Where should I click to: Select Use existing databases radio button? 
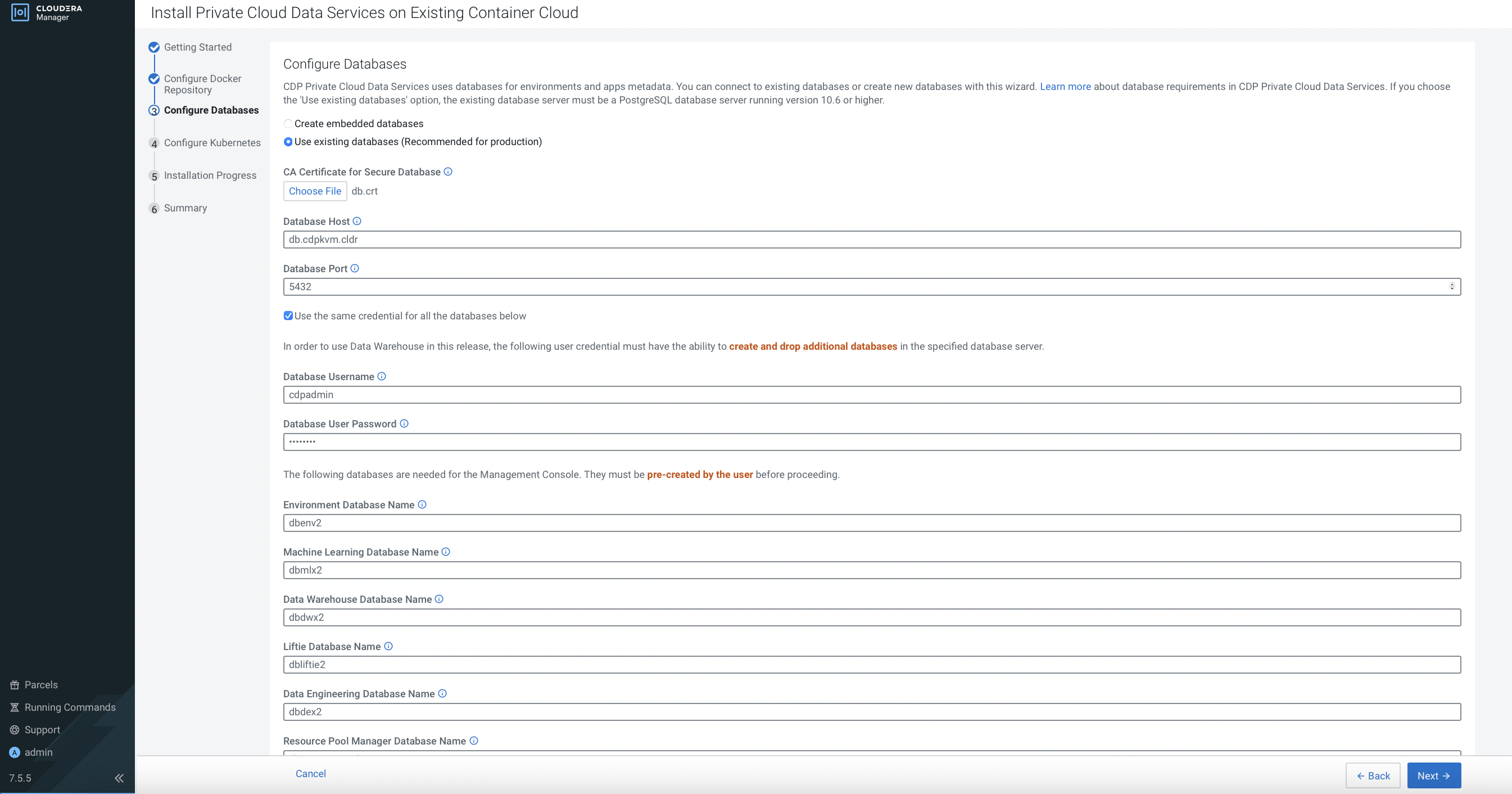pos(288,142)
